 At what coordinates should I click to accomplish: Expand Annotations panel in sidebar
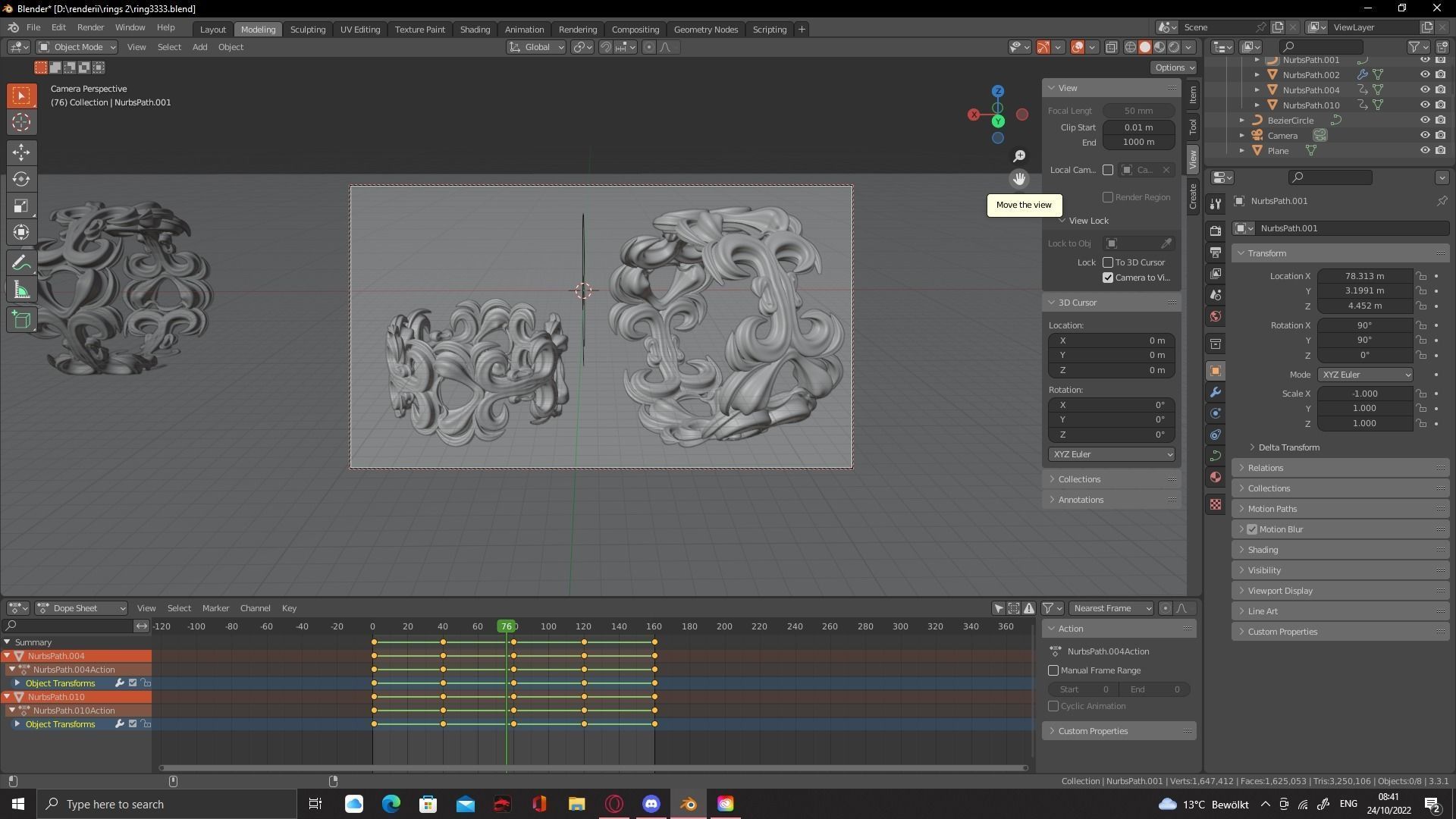1112,500
